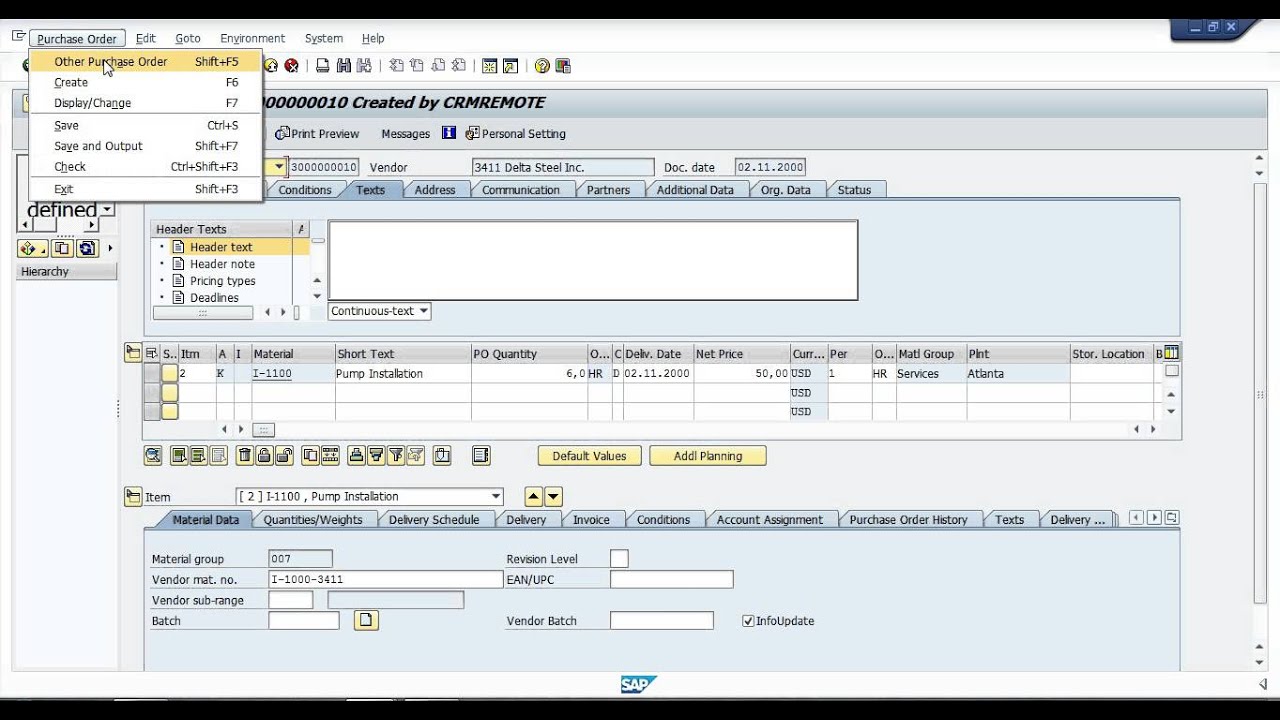Open the item tabs list button
The height and width of the screenshot is (720, 1280).
[1171, 518]
